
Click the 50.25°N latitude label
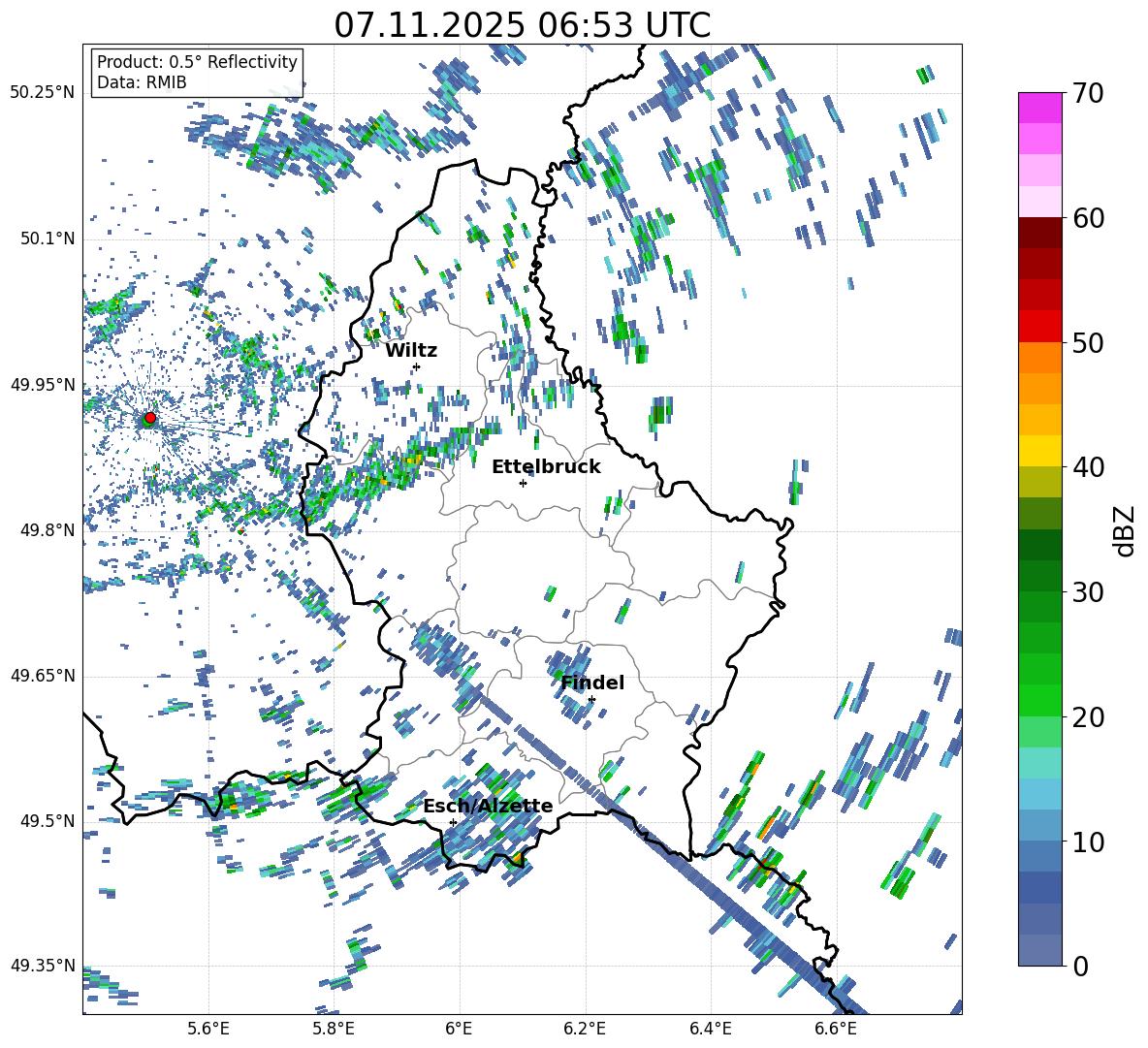(x=43, y=93)
